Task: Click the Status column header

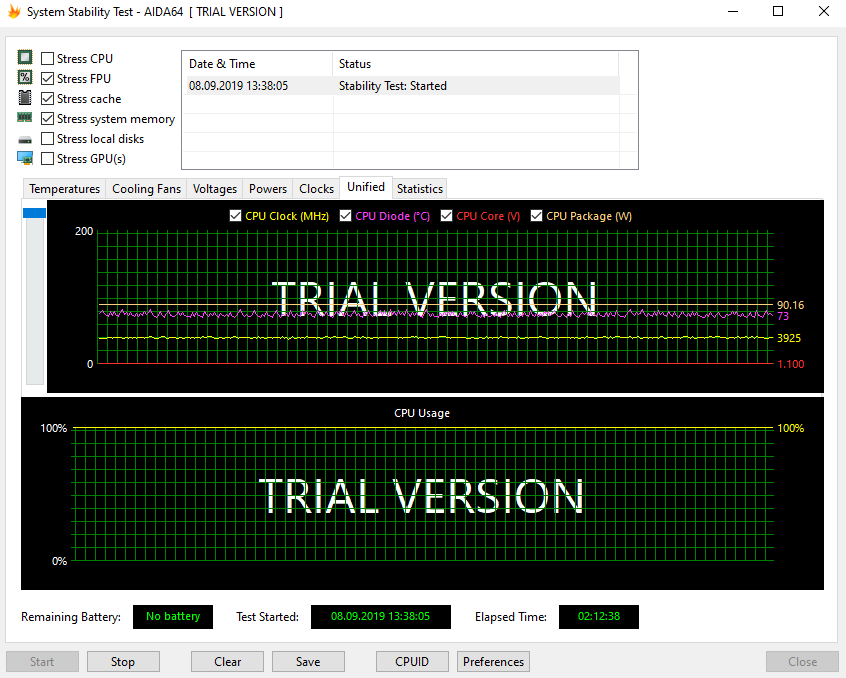Action: (475, 64)
